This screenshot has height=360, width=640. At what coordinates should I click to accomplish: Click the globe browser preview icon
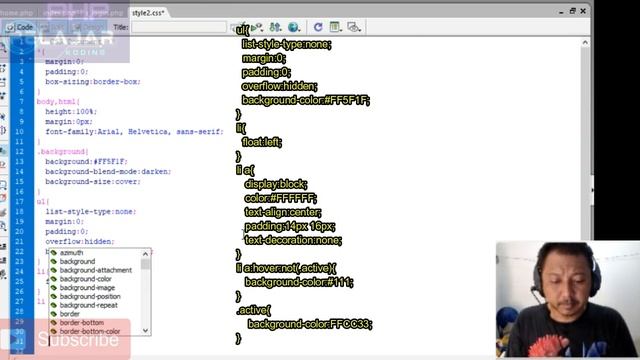pos(294,27)
